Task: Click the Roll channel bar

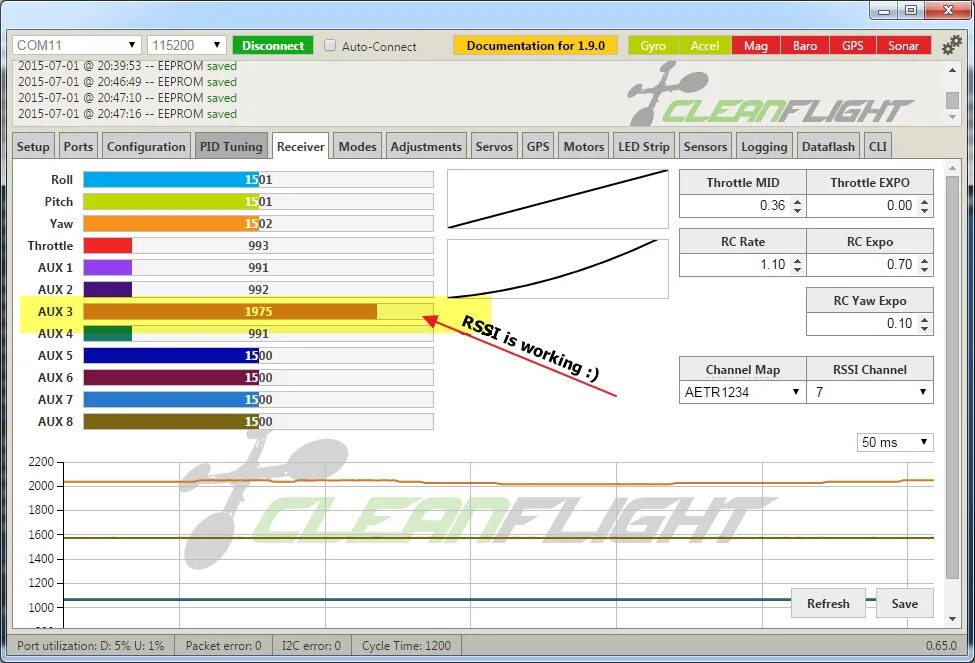Action: click(x=258, y=180)
